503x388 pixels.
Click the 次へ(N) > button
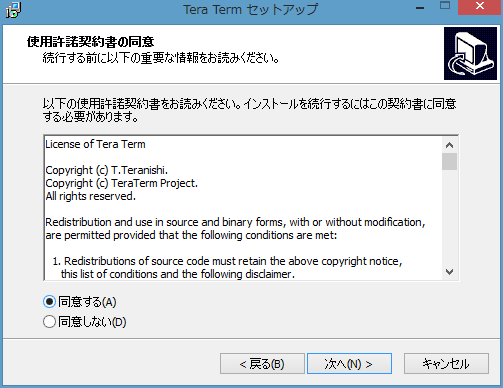349,364
